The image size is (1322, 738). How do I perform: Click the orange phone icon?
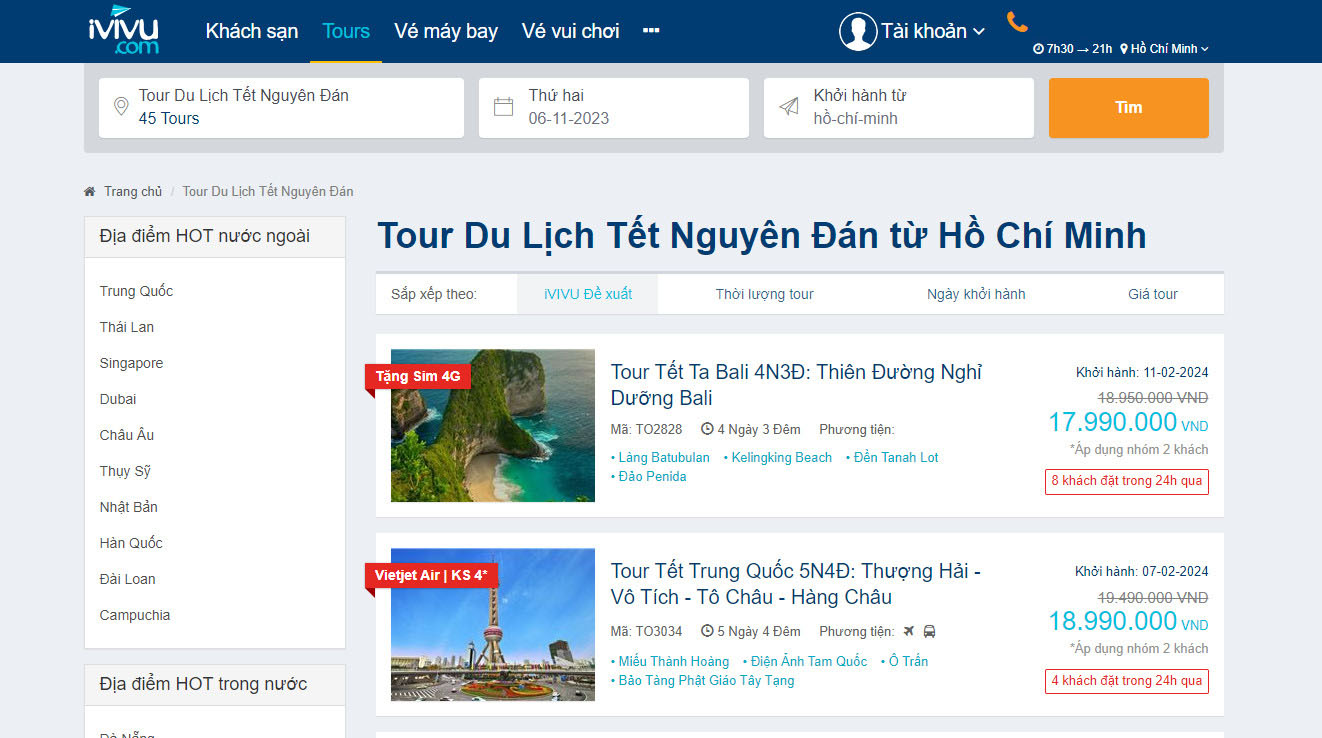click(x=1016, y=23)
